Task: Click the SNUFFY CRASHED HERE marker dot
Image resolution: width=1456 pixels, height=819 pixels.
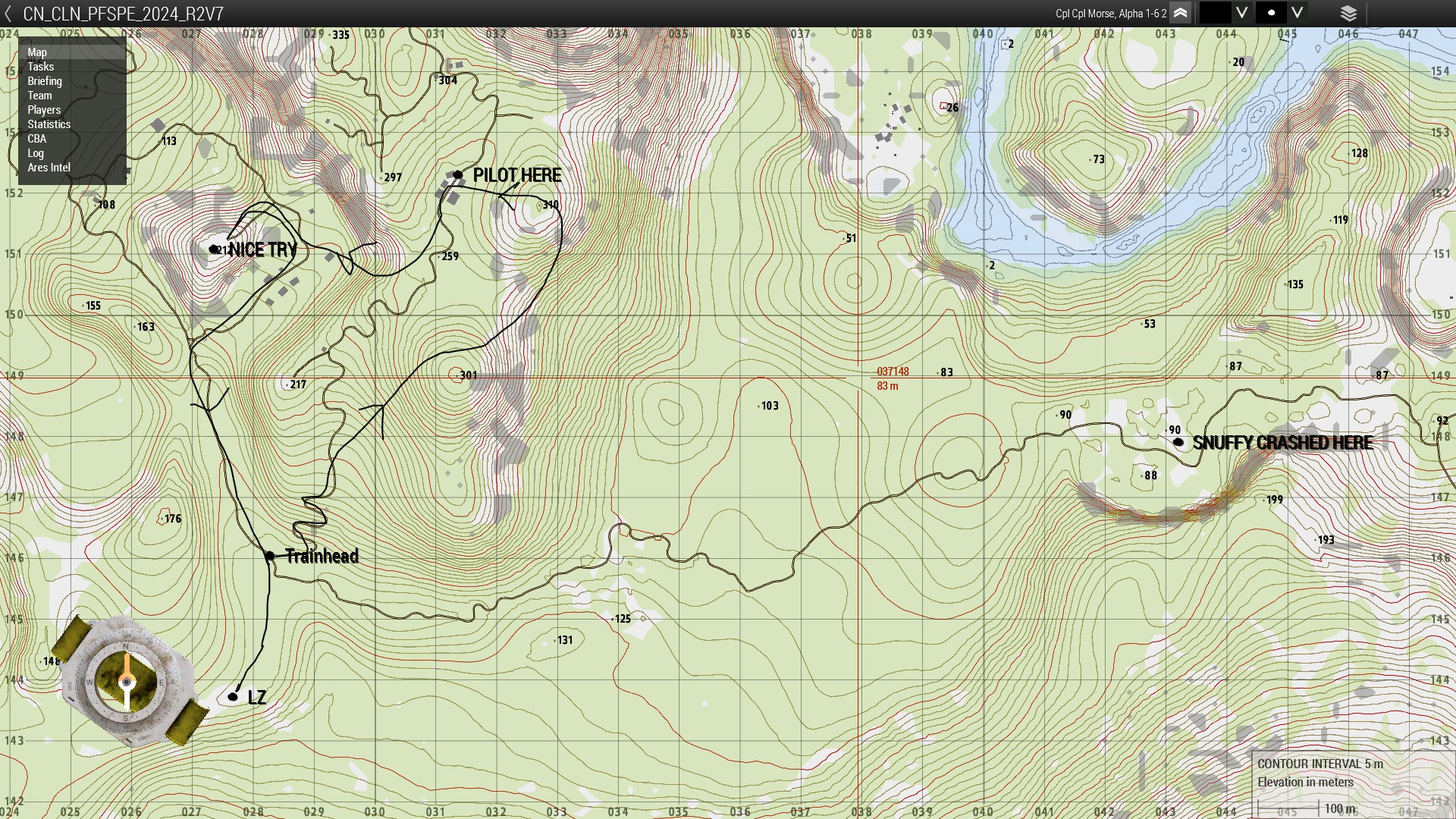Action: 1178,442
